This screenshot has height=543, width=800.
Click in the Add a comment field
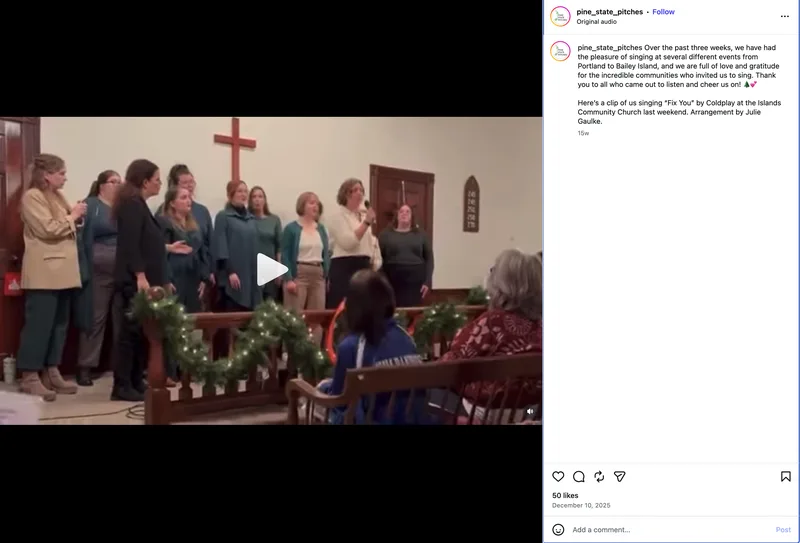670,530
